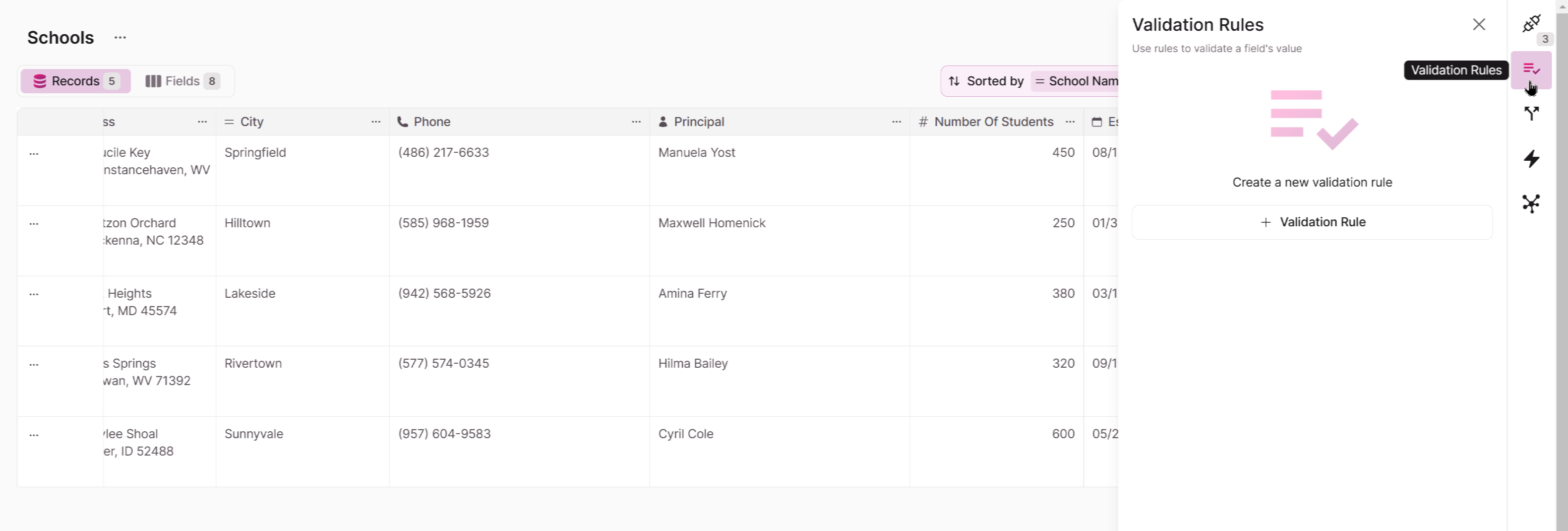Screen dimensions: 1568x531
Task: Click the Principal column header
Action: pyautogui.click(x=780, y=122)
